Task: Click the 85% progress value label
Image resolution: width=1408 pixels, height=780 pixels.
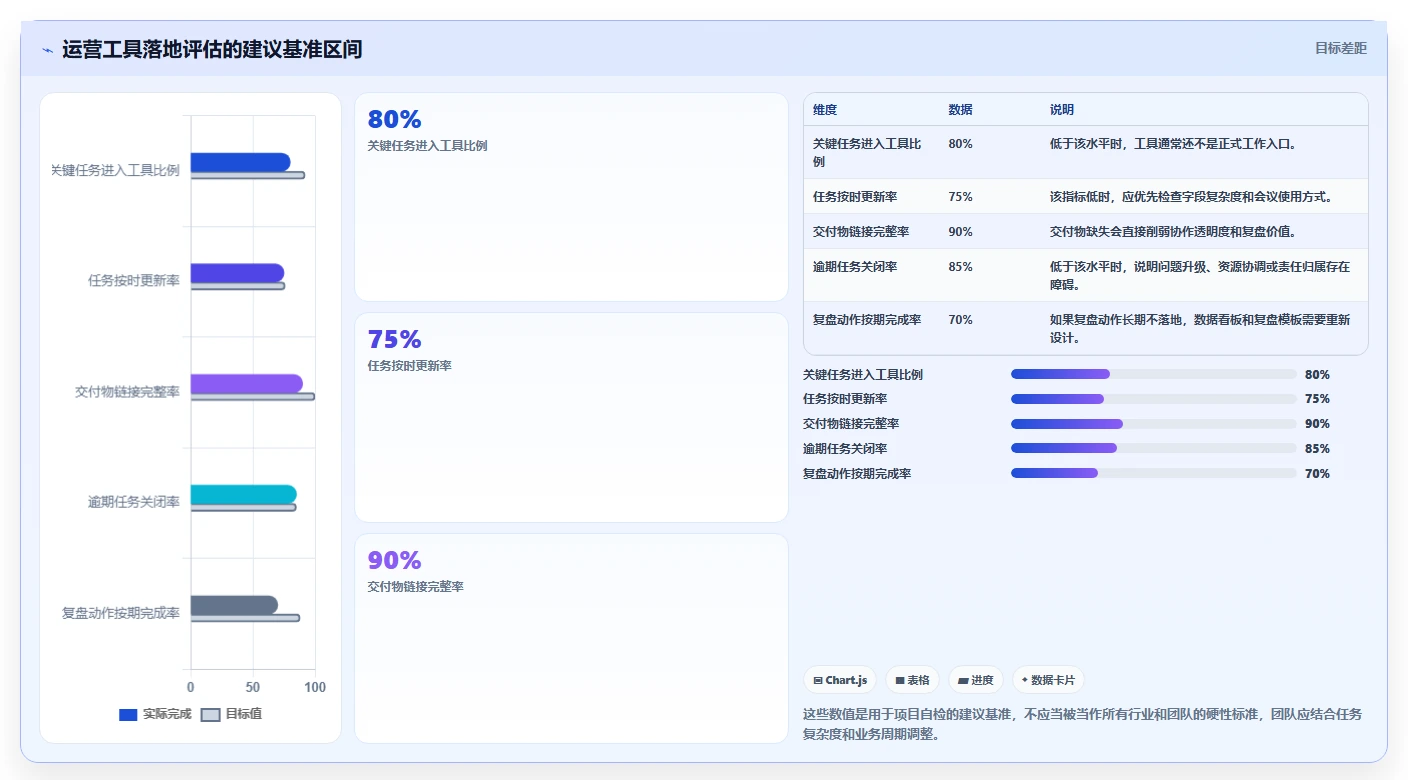Action: point(1317,449)
